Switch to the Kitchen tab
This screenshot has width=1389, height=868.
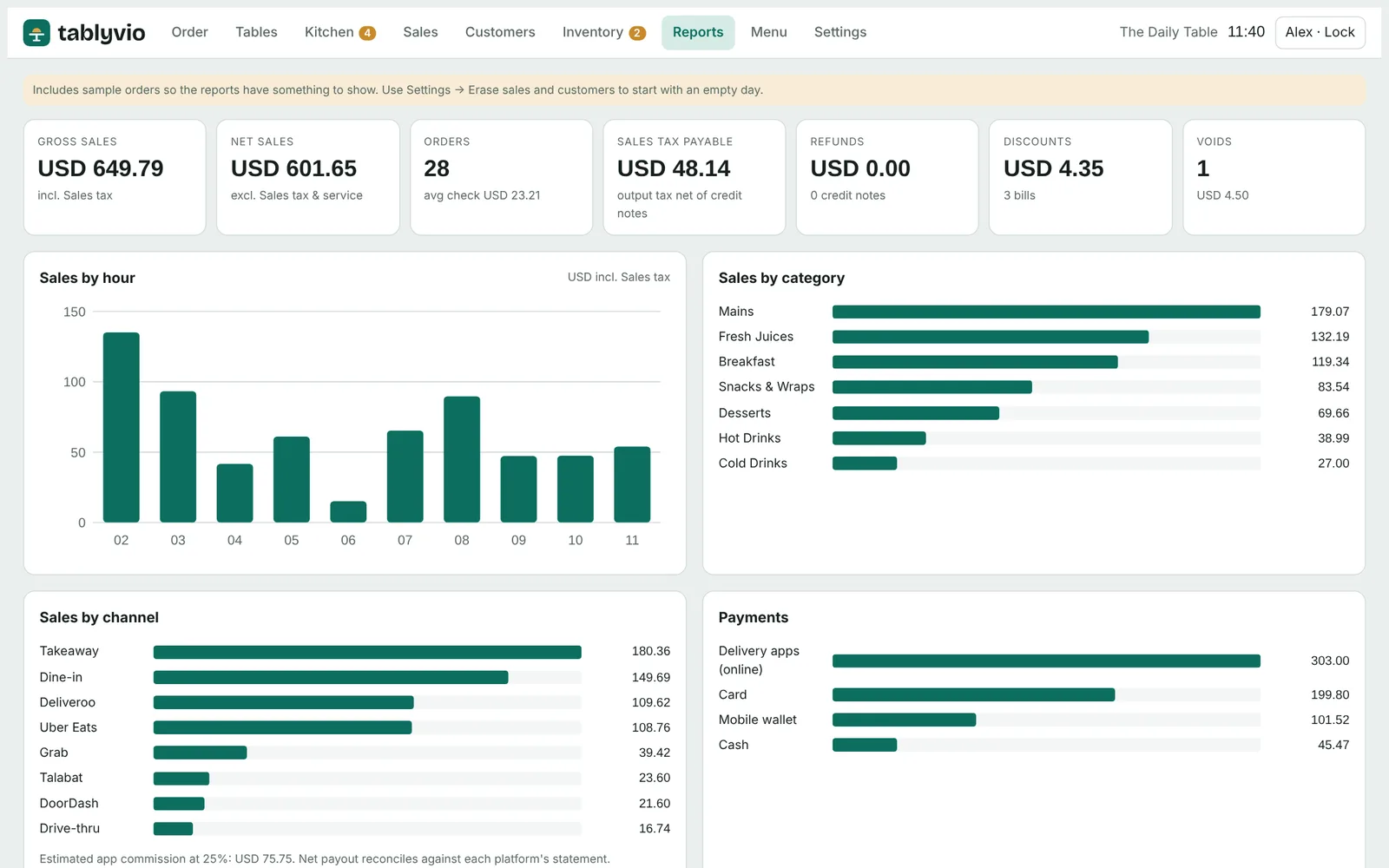pyautogui.click(x=339, y=32)
